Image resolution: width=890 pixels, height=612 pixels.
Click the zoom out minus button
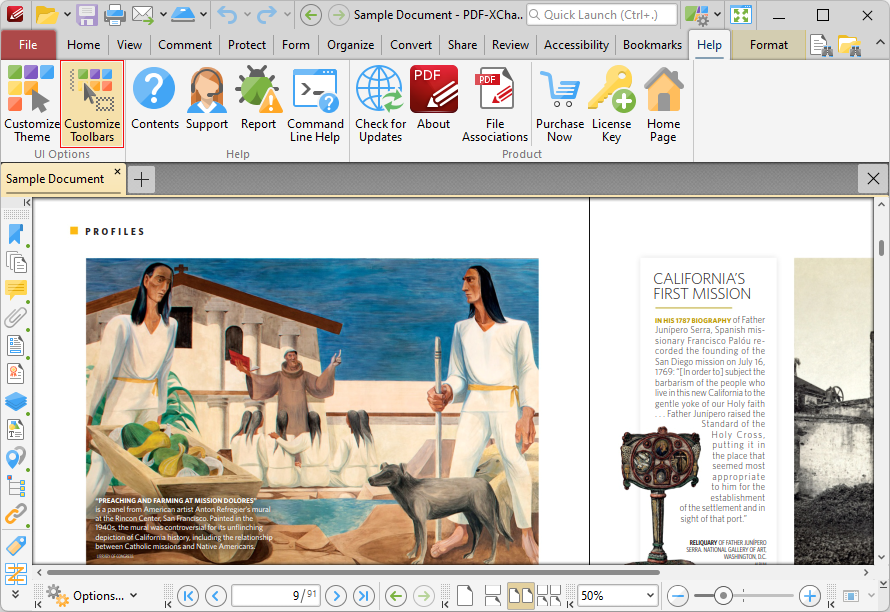[x=678, y=596]
